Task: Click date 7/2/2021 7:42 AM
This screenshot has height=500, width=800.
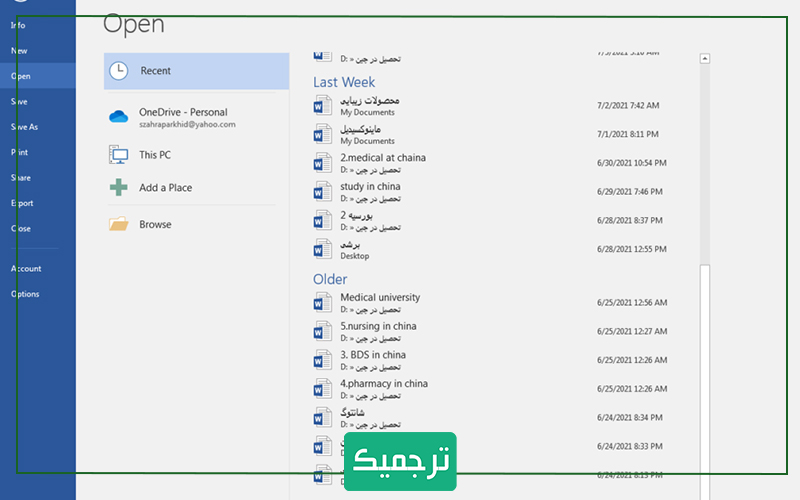Action: coord(628,106)
